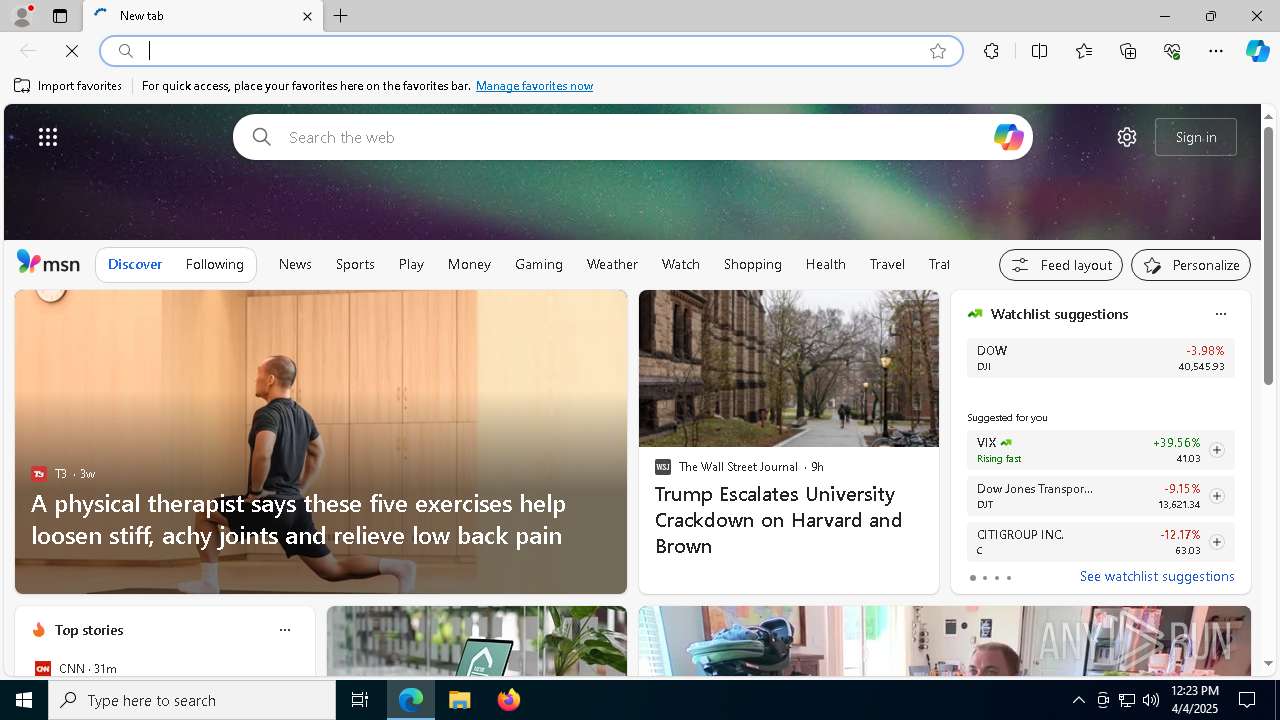Viewport: 1280px width, 720px height.
Task: Open the Health category
Action: pyautogui.click(x=826, y=264)
